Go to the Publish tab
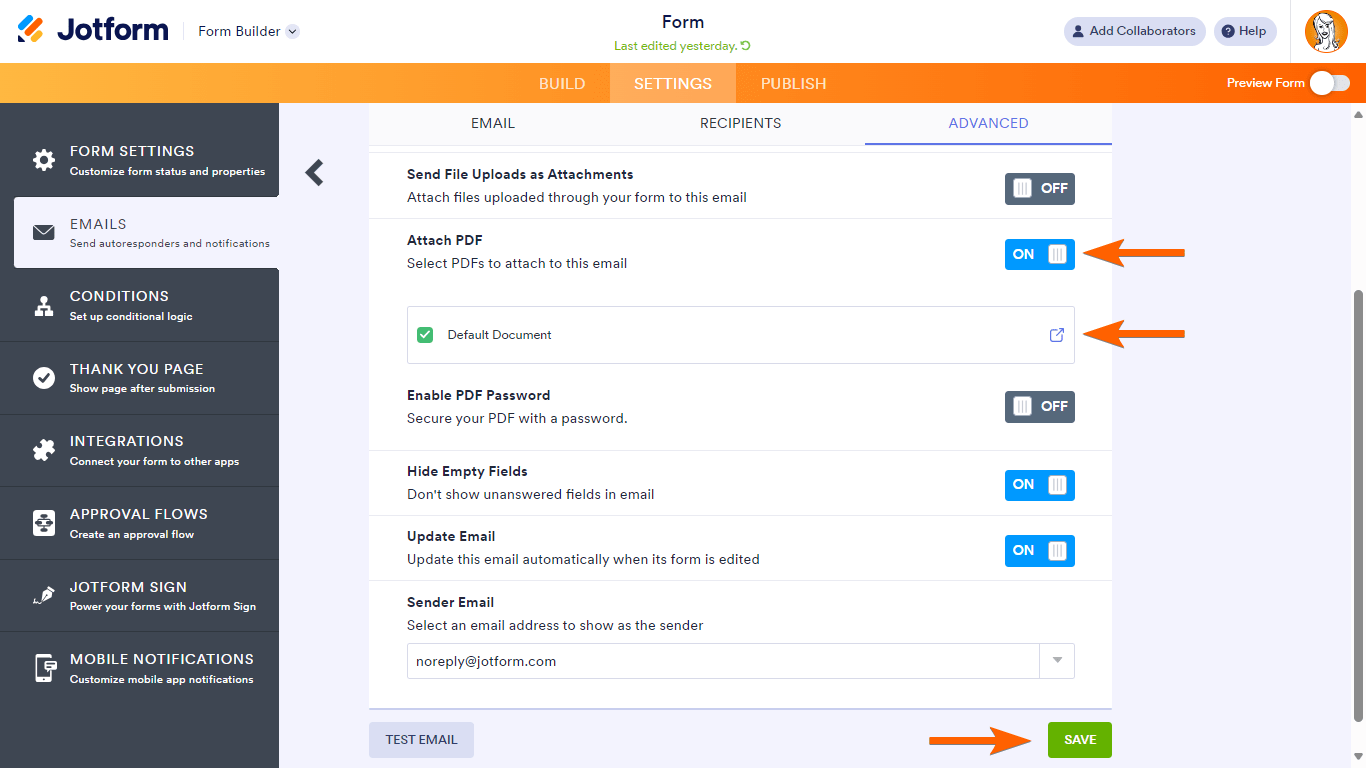This screenshot has width=1366, height=768. [793, 84]
